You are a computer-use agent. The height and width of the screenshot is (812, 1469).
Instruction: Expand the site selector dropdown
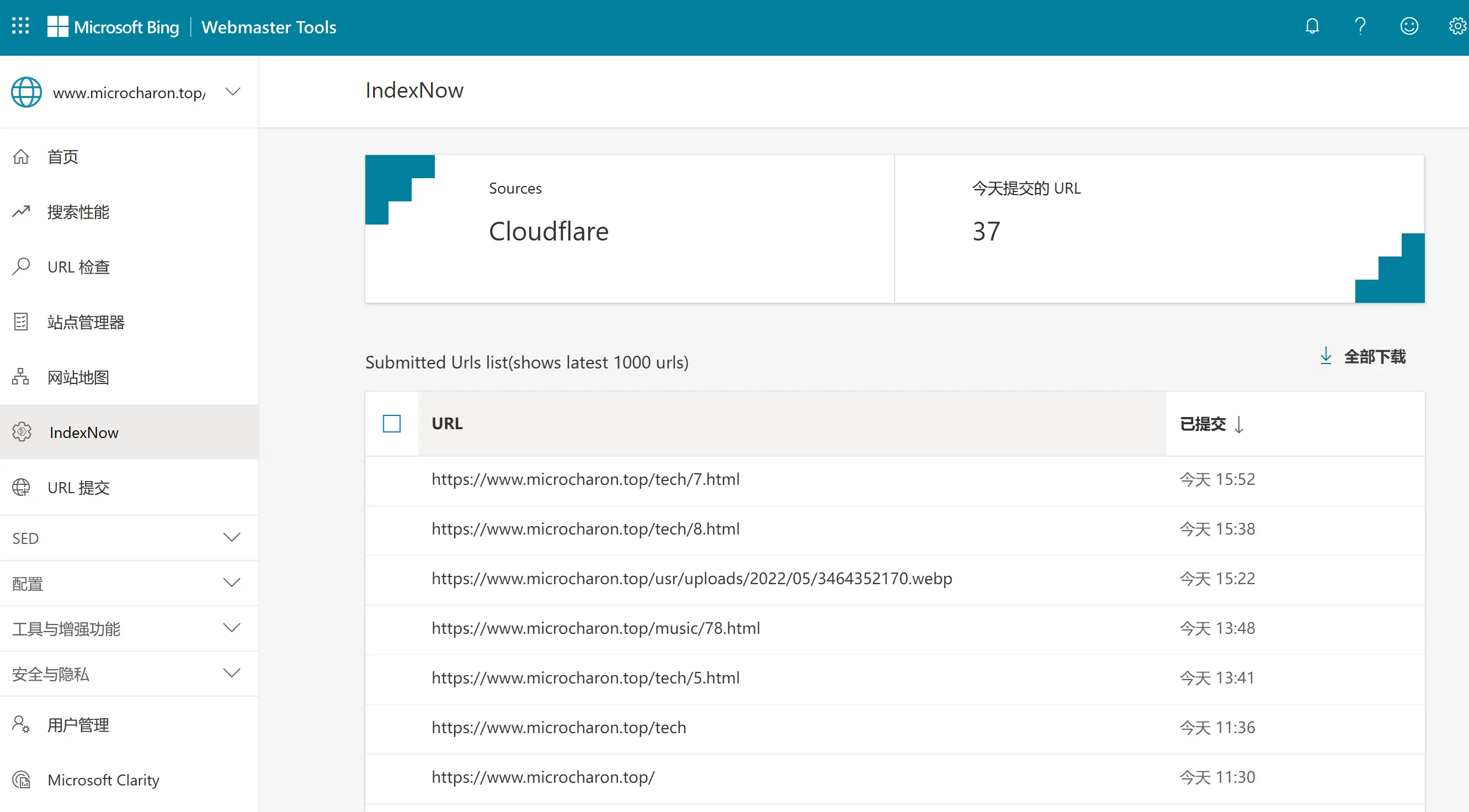point(233,91)
